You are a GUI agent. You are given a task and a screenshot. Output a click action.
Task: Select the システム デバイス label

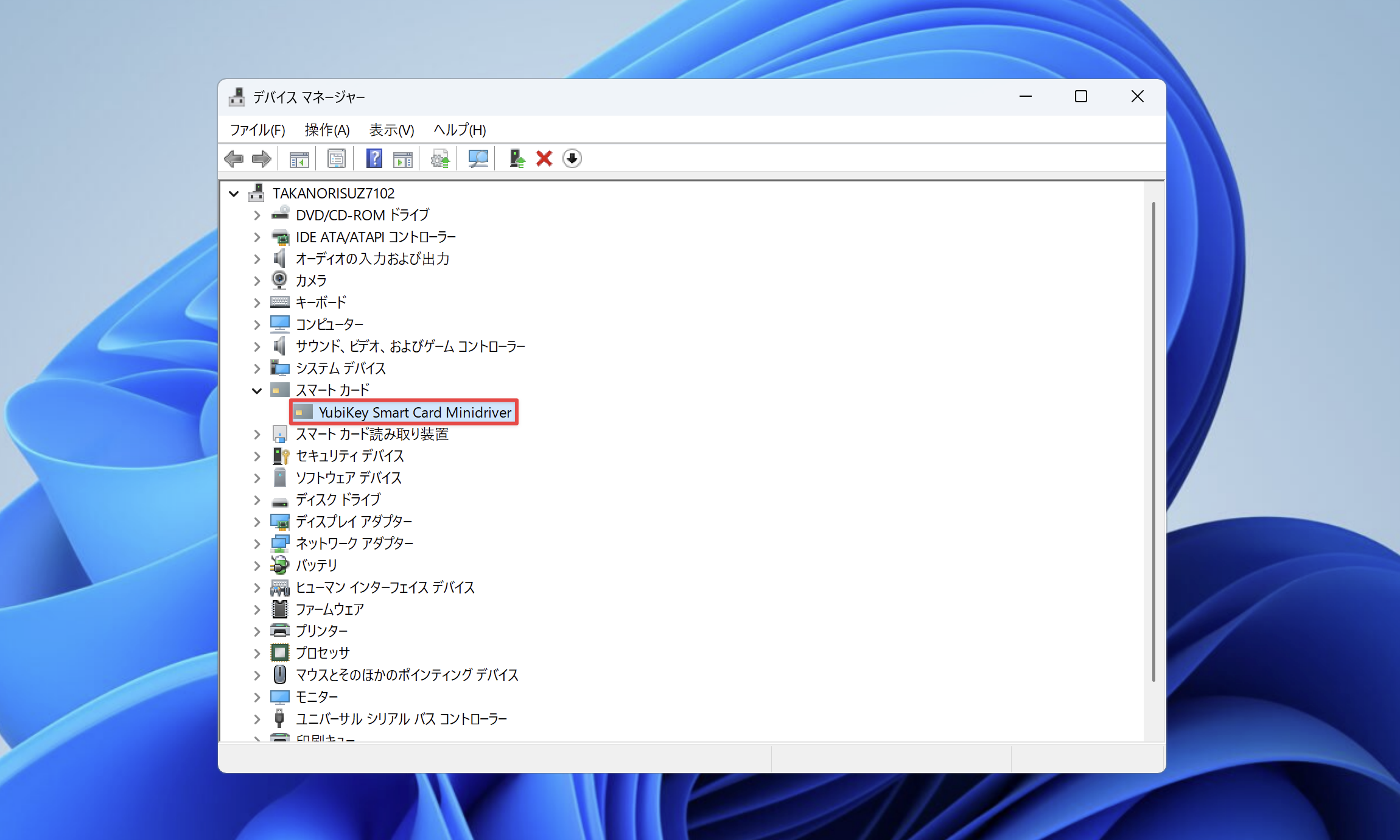pos(341,369)
